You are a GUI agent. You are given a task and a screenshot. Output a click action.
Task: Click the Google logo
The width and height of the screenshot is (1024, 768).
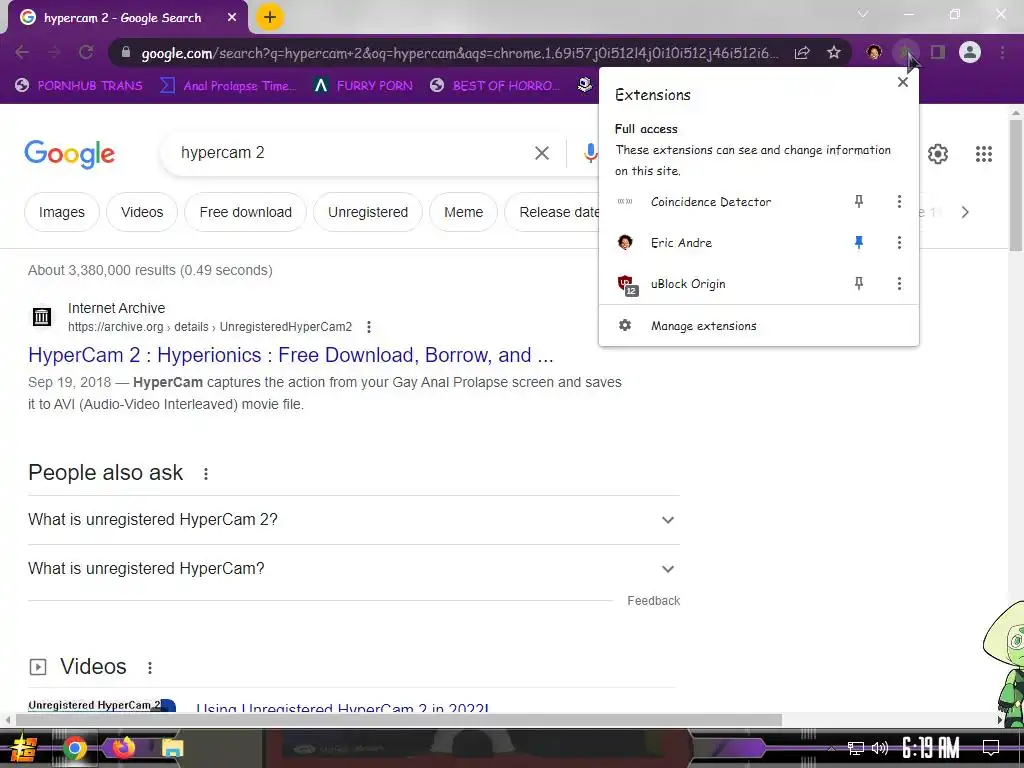(x=69, y=154)
